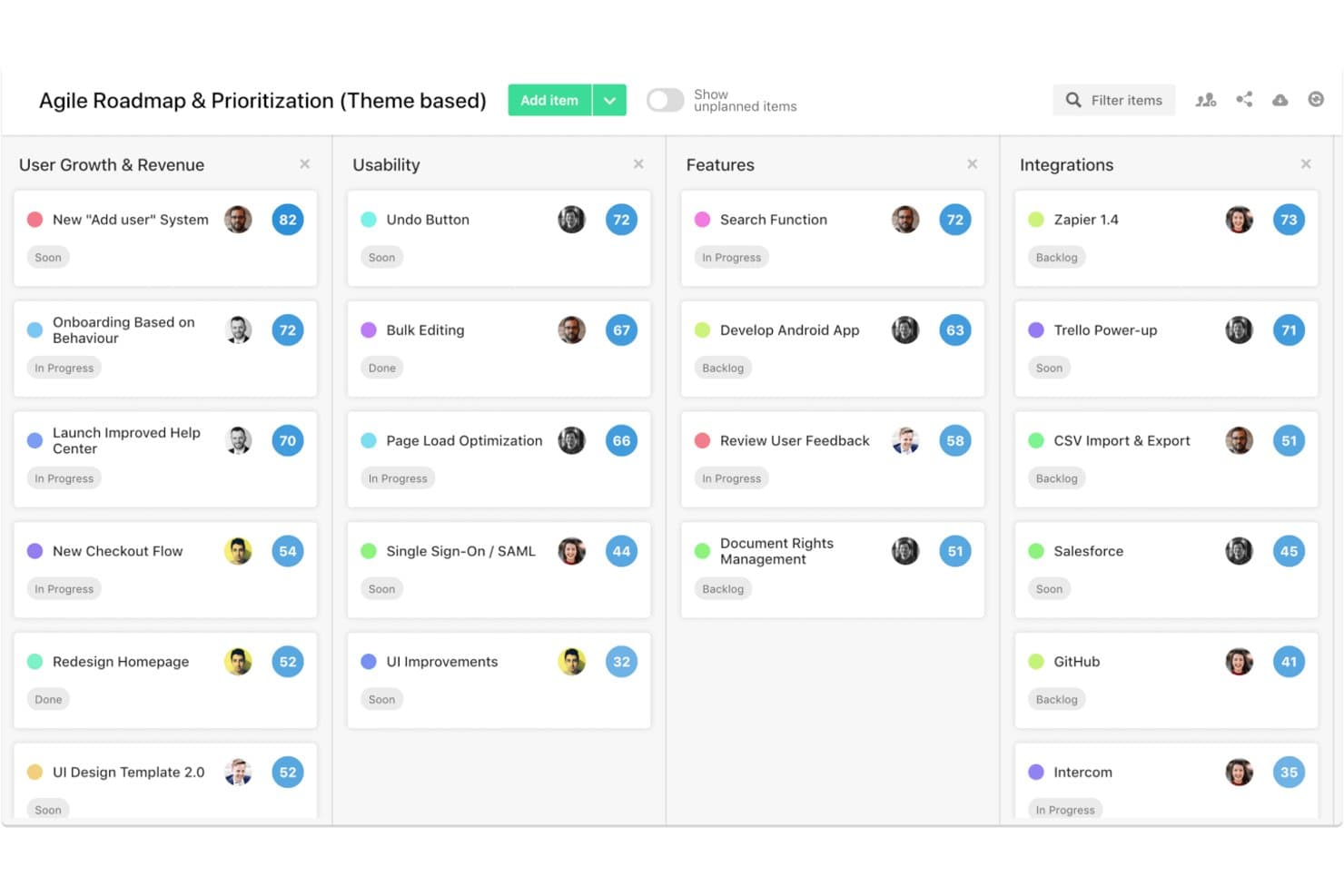Close the Integrations column with its X
The image size is (1344, 896).
1306,164
